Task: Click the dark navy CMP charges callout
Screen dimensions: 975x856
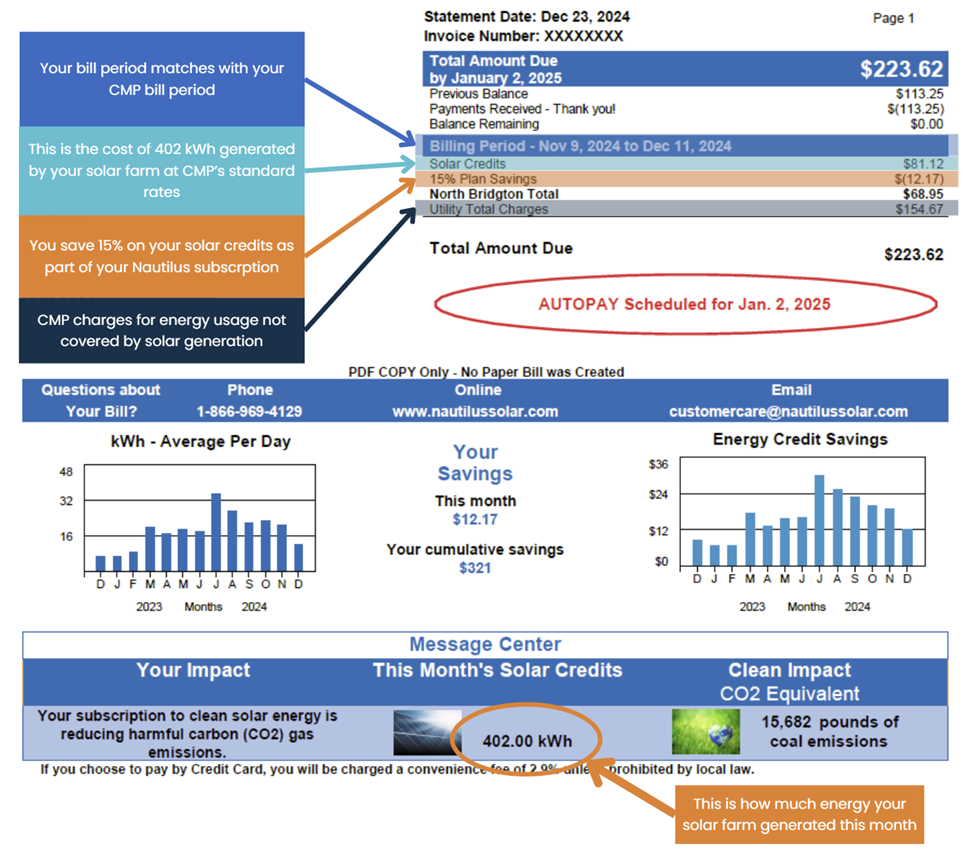Action: (x=162, y=330)
